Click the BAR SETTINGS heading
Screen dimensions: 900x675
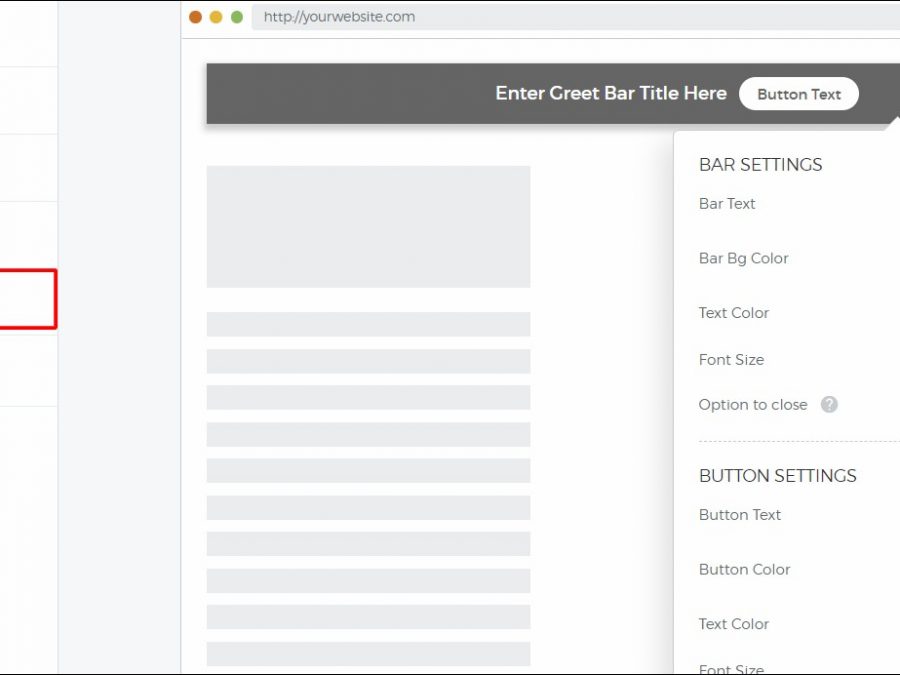(760, 165)
